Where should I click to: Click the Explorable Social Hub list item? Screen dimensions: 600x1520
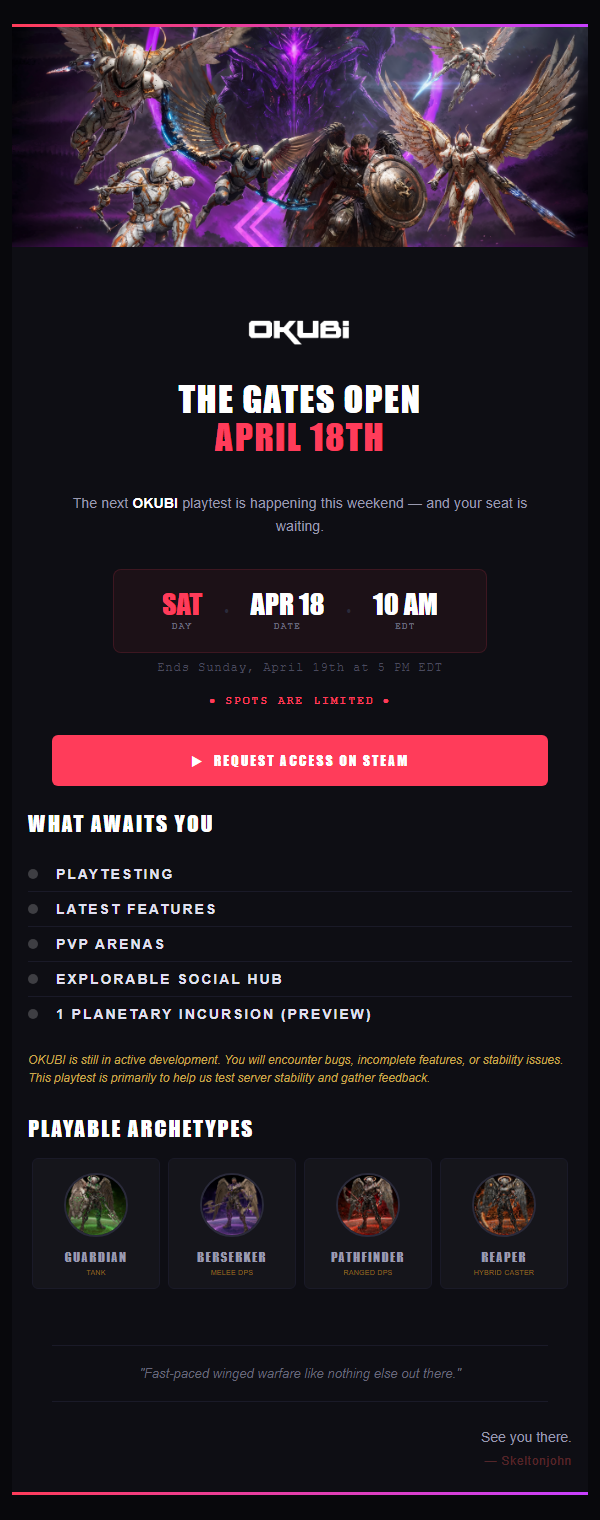[x=169, y=979]
